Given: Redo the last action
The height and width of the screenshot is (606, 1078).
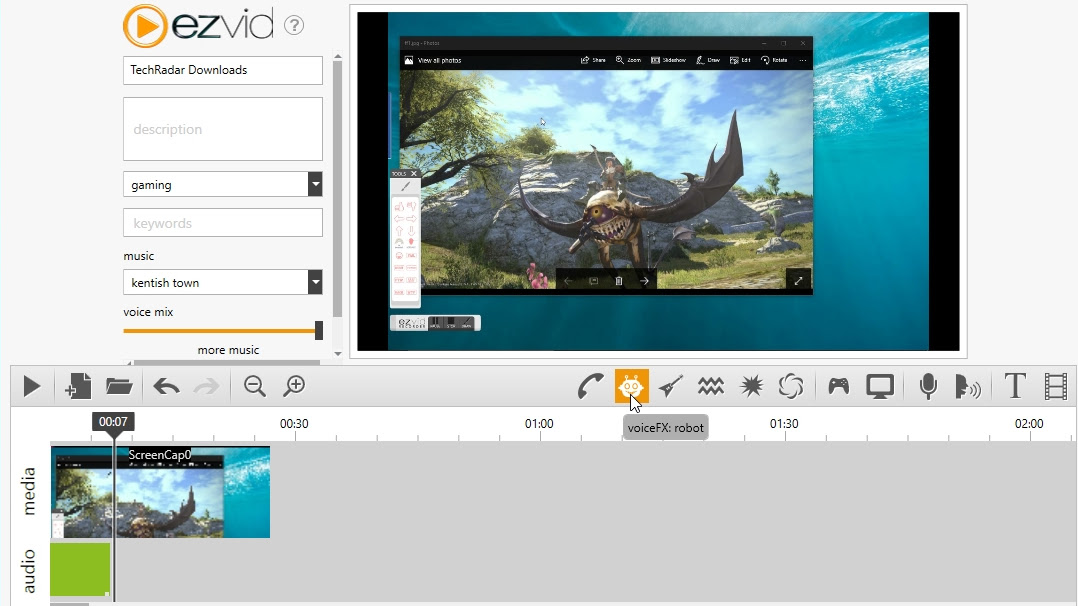Looking at the screenshot, I should (x=206, y=386).
